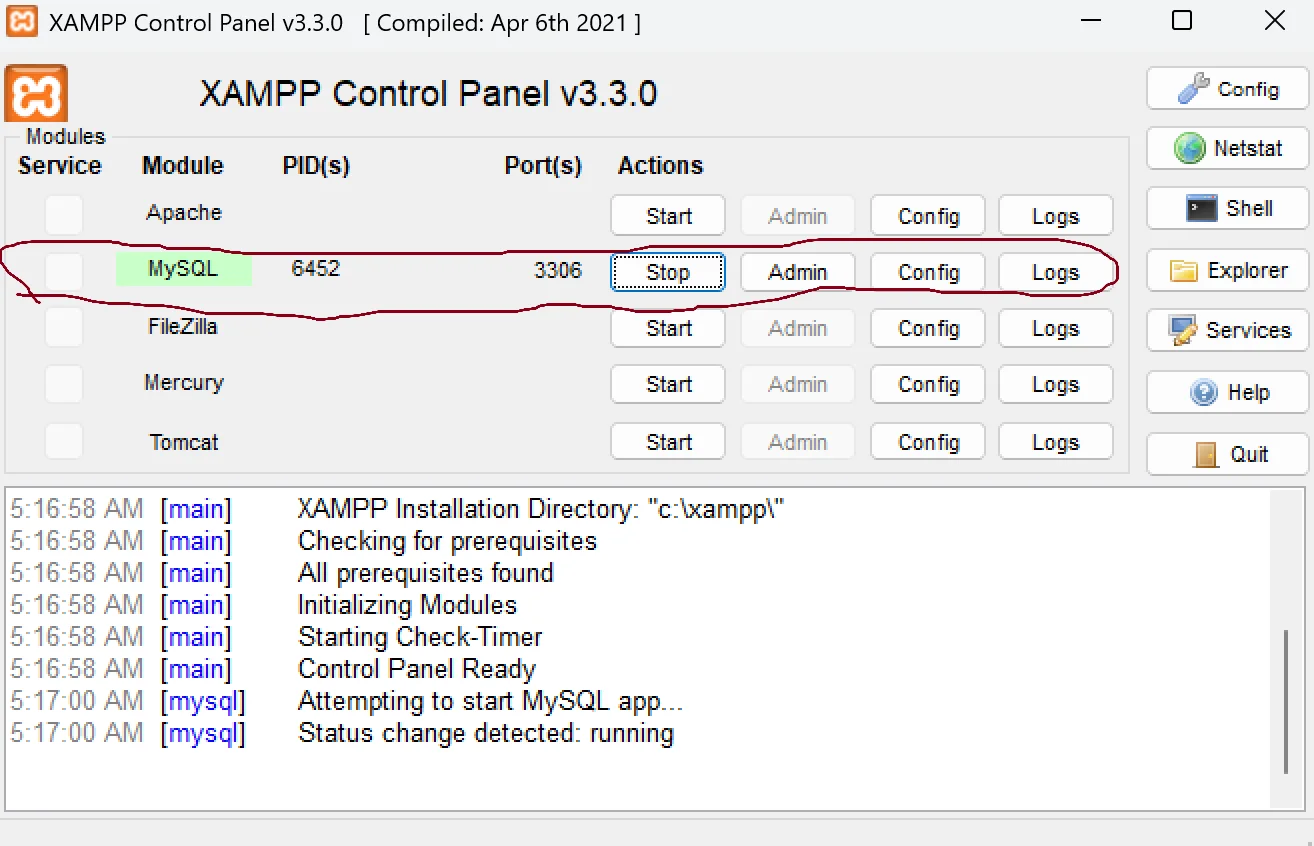This screenshot has height=846, width=1314.
Task: Select the Mercury module name
Action: [x=184, y=382]
